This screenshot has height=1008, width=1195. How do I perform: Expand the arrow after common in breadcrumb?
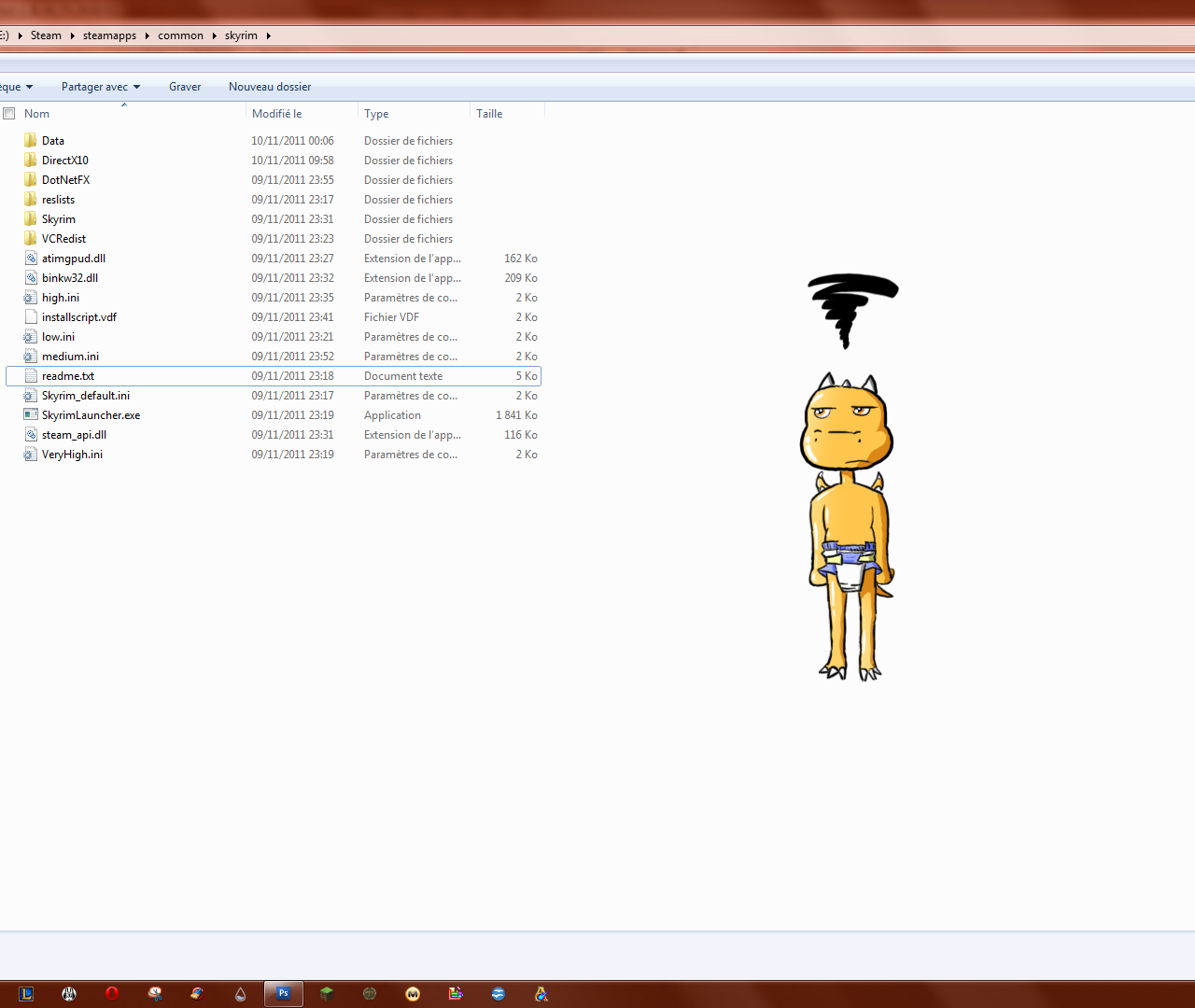point(214,35)
